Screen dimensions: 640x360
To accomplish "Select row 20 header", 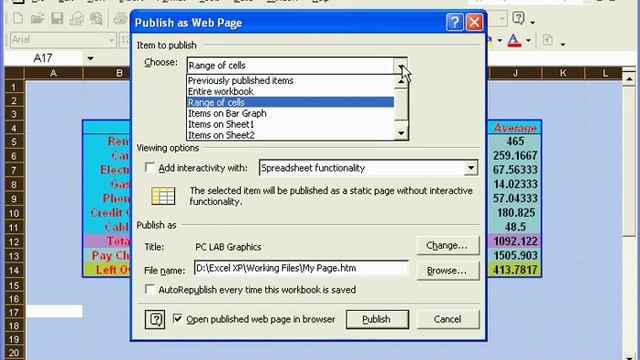I will point(14,353).
